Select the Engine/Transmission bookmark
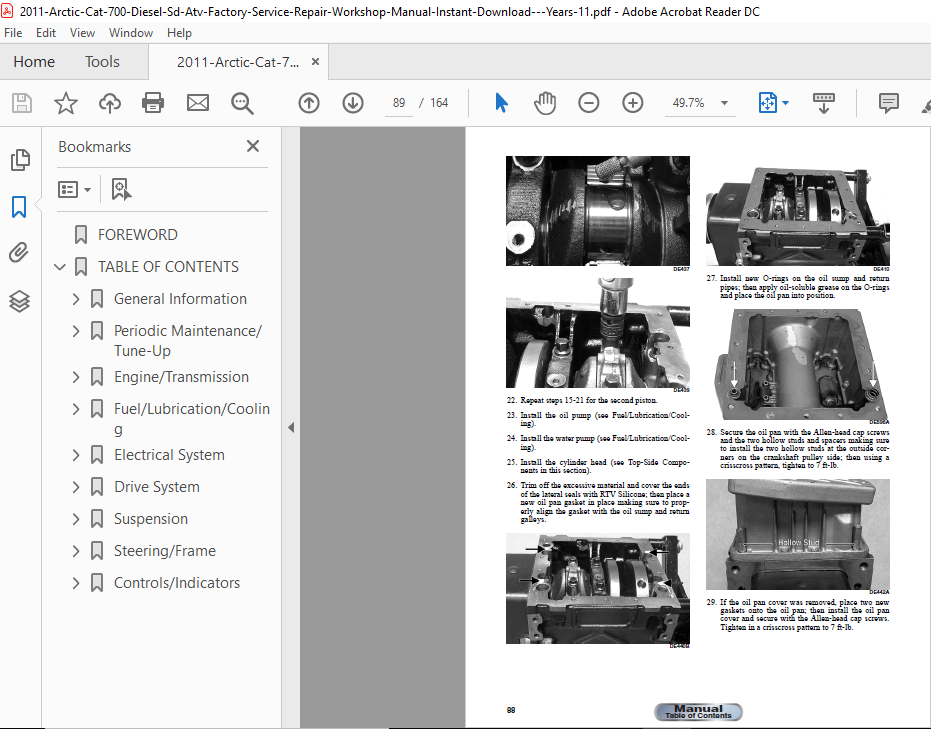Screen dimensions: 931x729 (181, 377)
